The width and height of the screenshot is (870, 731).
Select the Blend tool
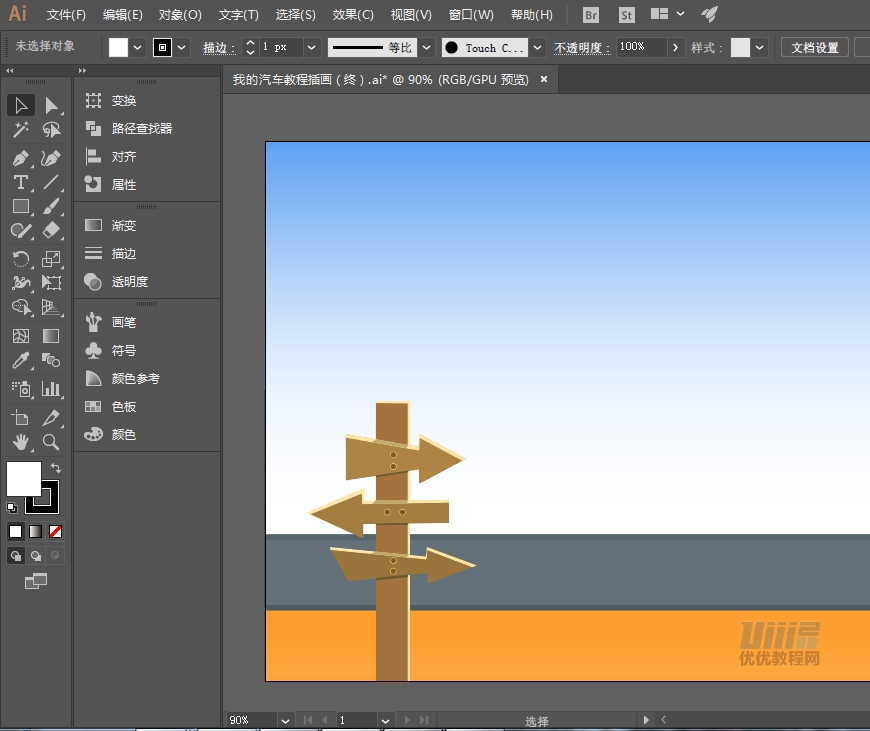click(51, 360)
